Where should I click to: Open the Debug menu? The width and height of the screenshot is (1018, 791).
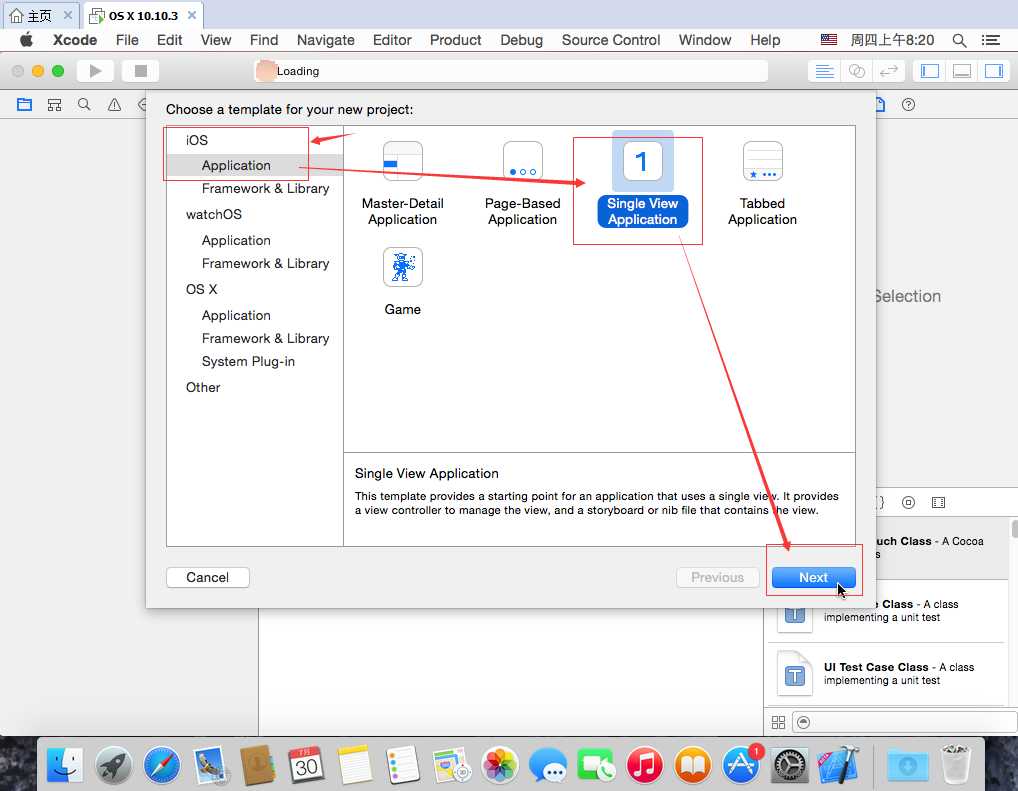(x=521, y=40)
